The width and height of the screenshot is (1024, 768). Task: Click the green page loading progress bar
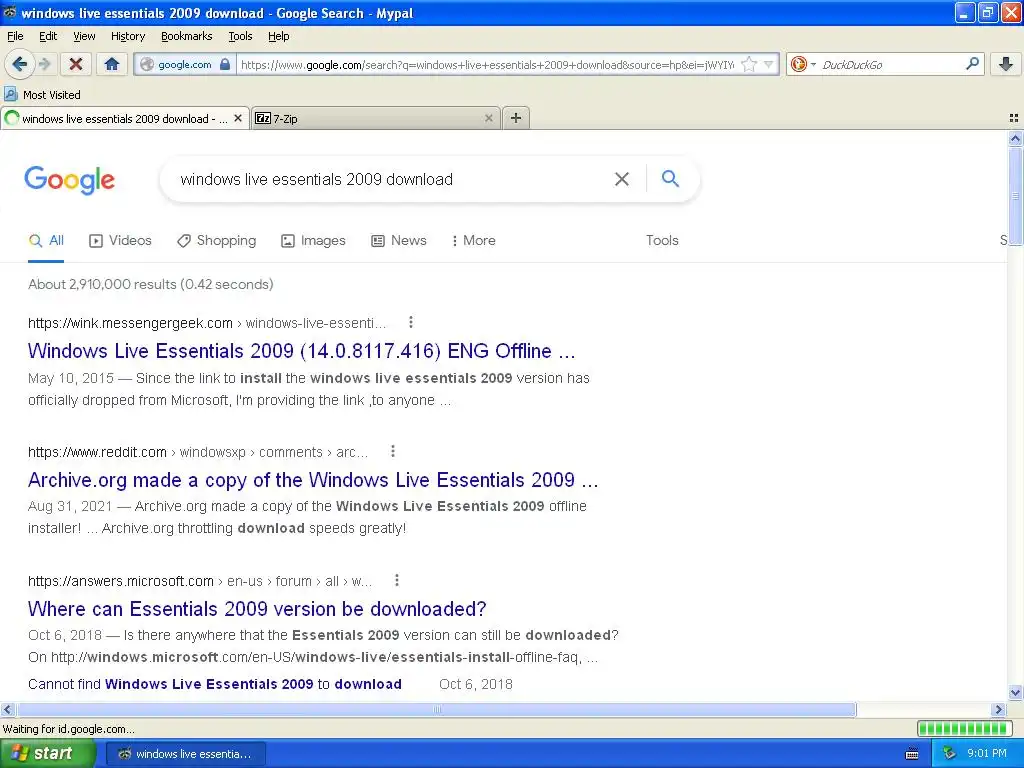965,728
